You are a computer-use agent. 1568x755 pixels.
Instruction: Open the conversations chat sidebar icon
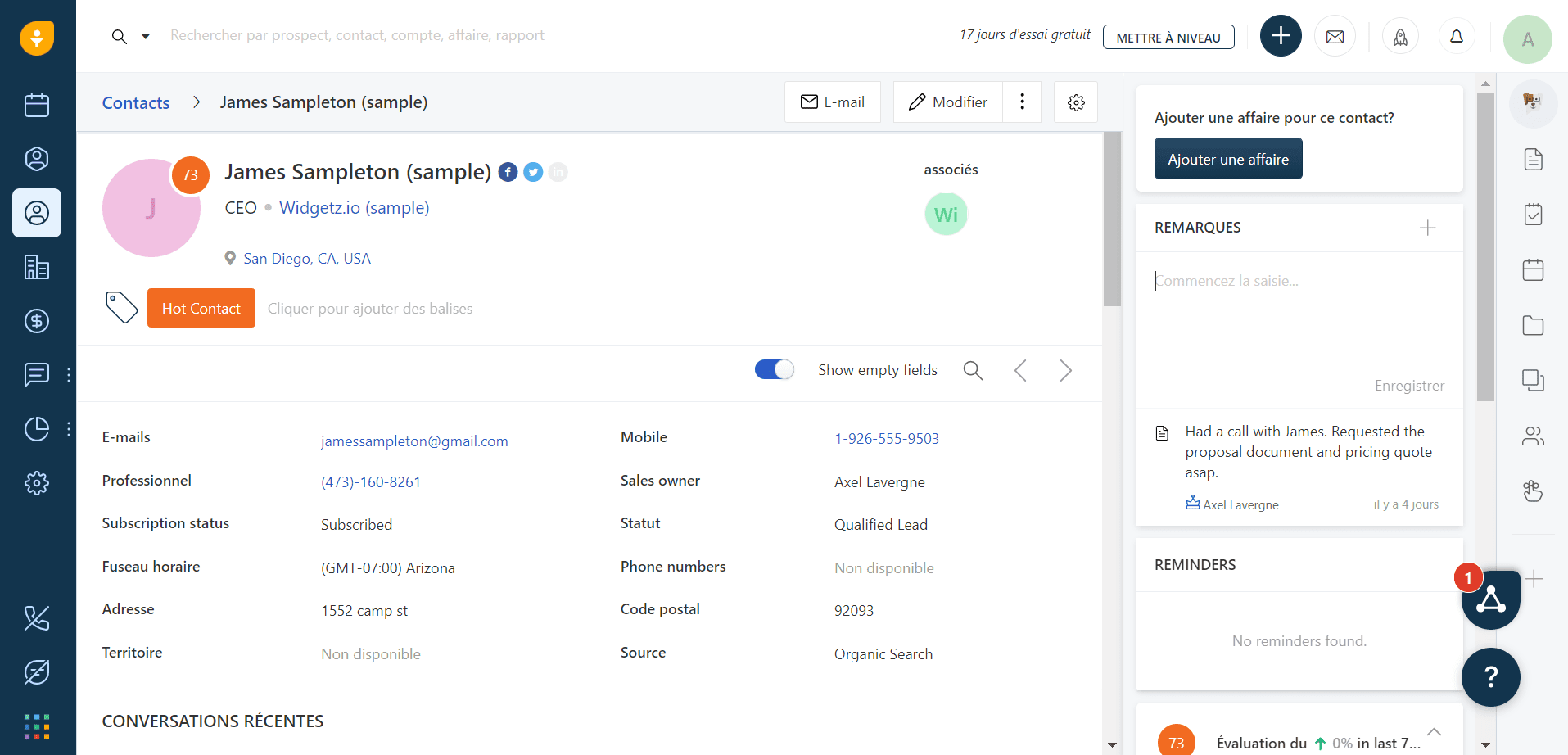pos(37,375)
